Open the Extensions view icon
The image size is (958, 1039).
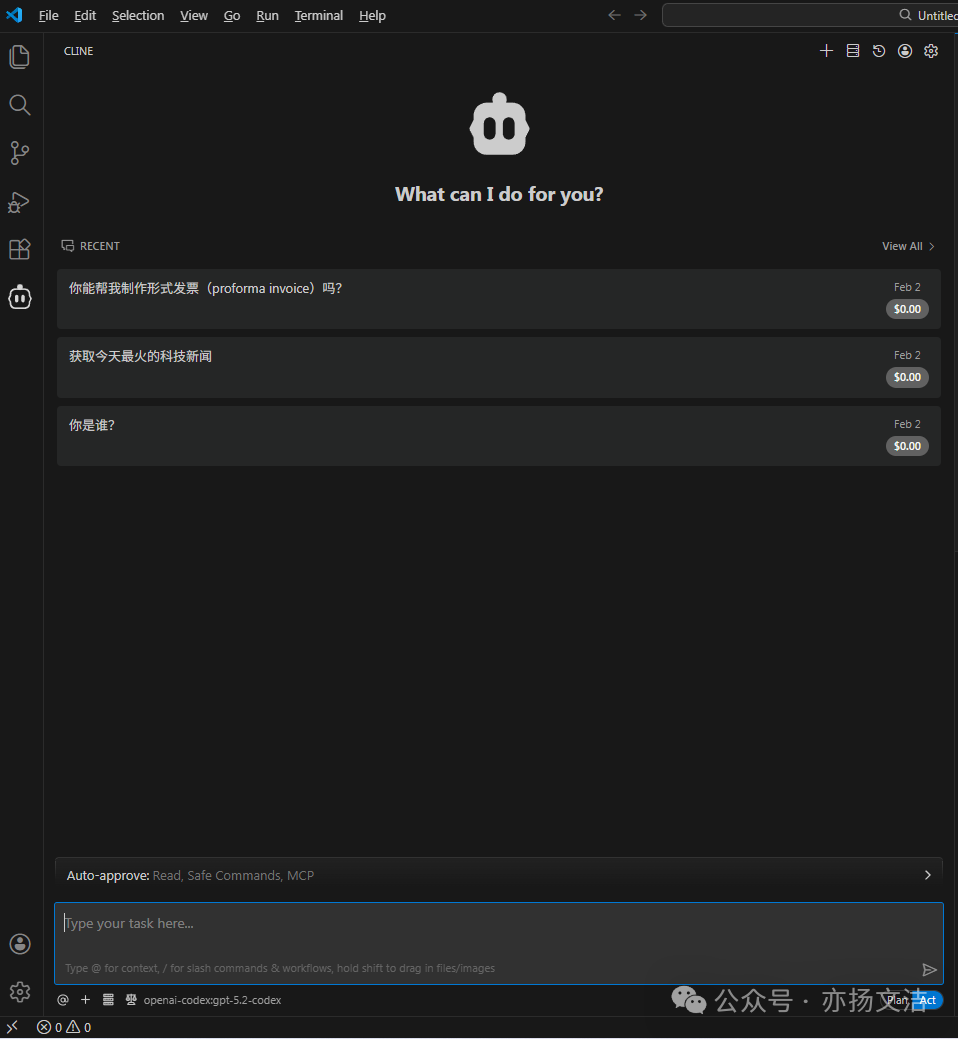(x=19, y=249)
